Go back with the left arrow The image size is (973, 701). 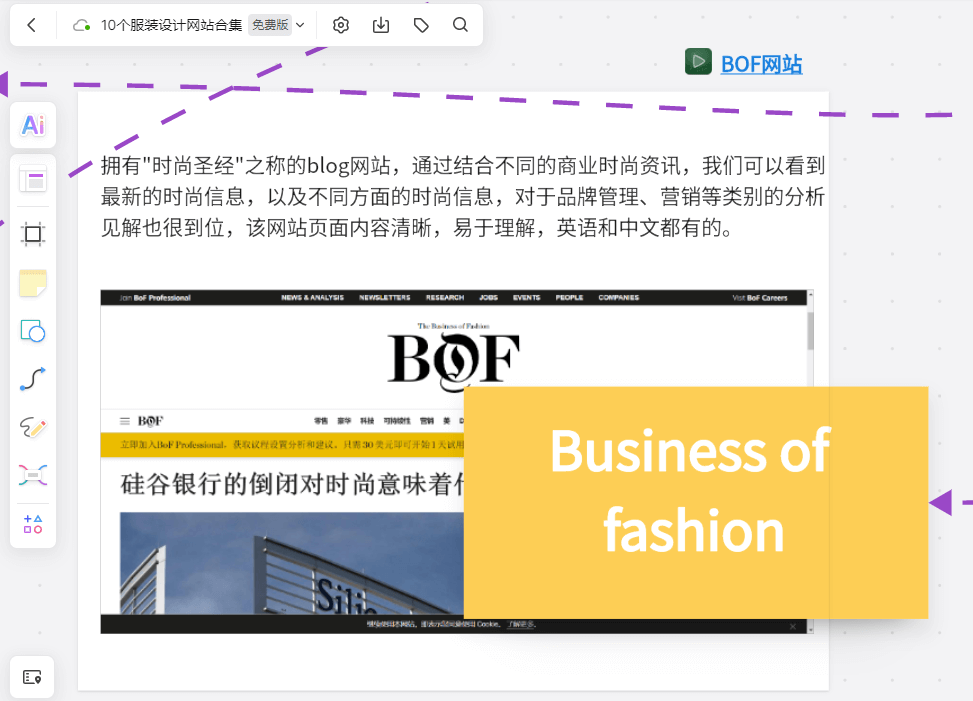tap(32, 25)
